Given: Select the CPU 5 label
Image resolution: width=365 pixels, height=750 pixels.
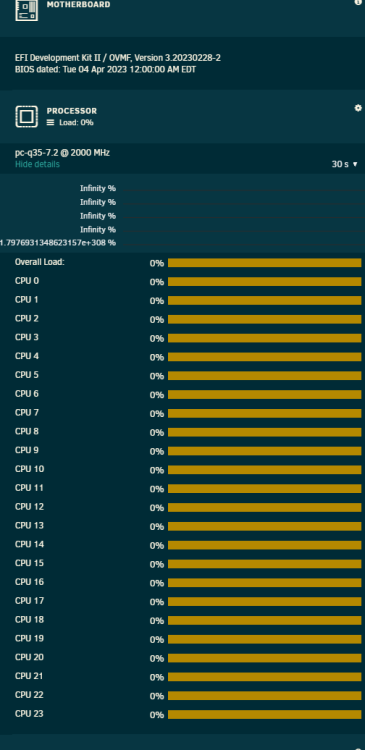Looking at the screenshot, I should [27, 375].
